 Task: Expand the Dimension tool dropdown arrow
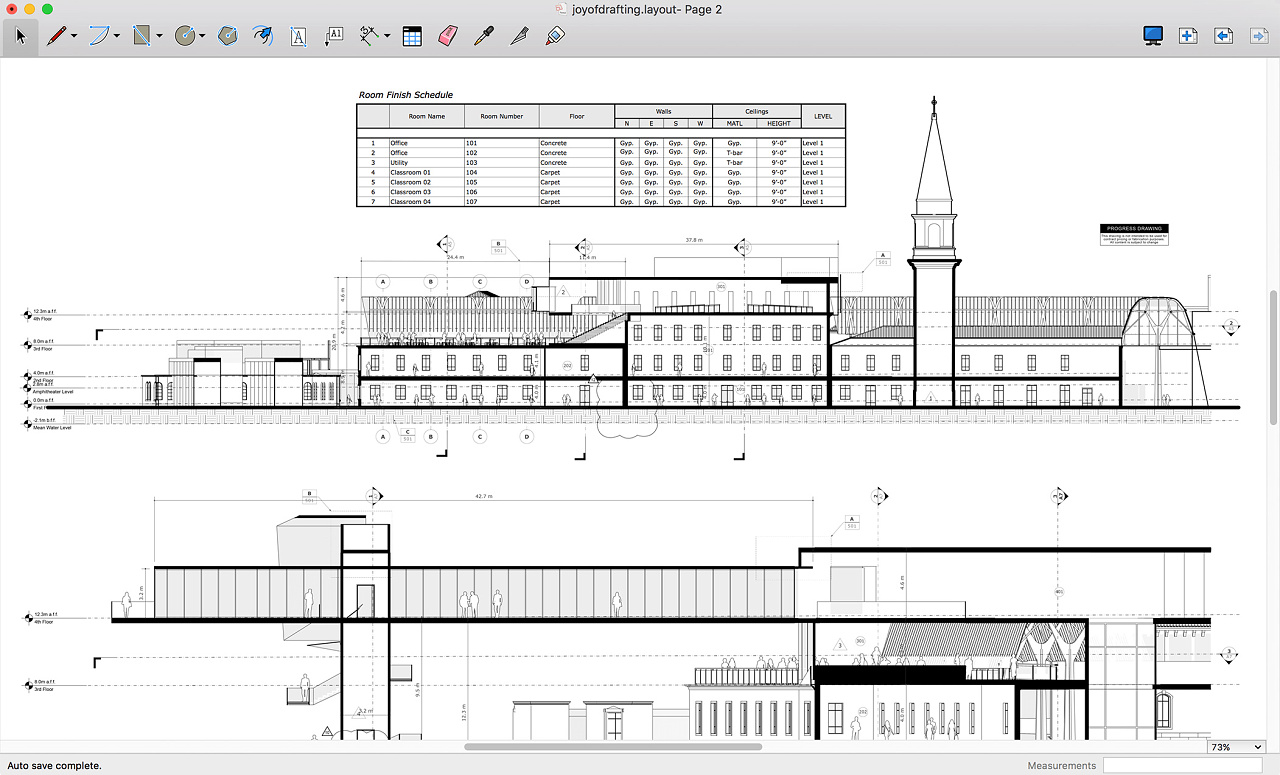[x=387, y=37]
